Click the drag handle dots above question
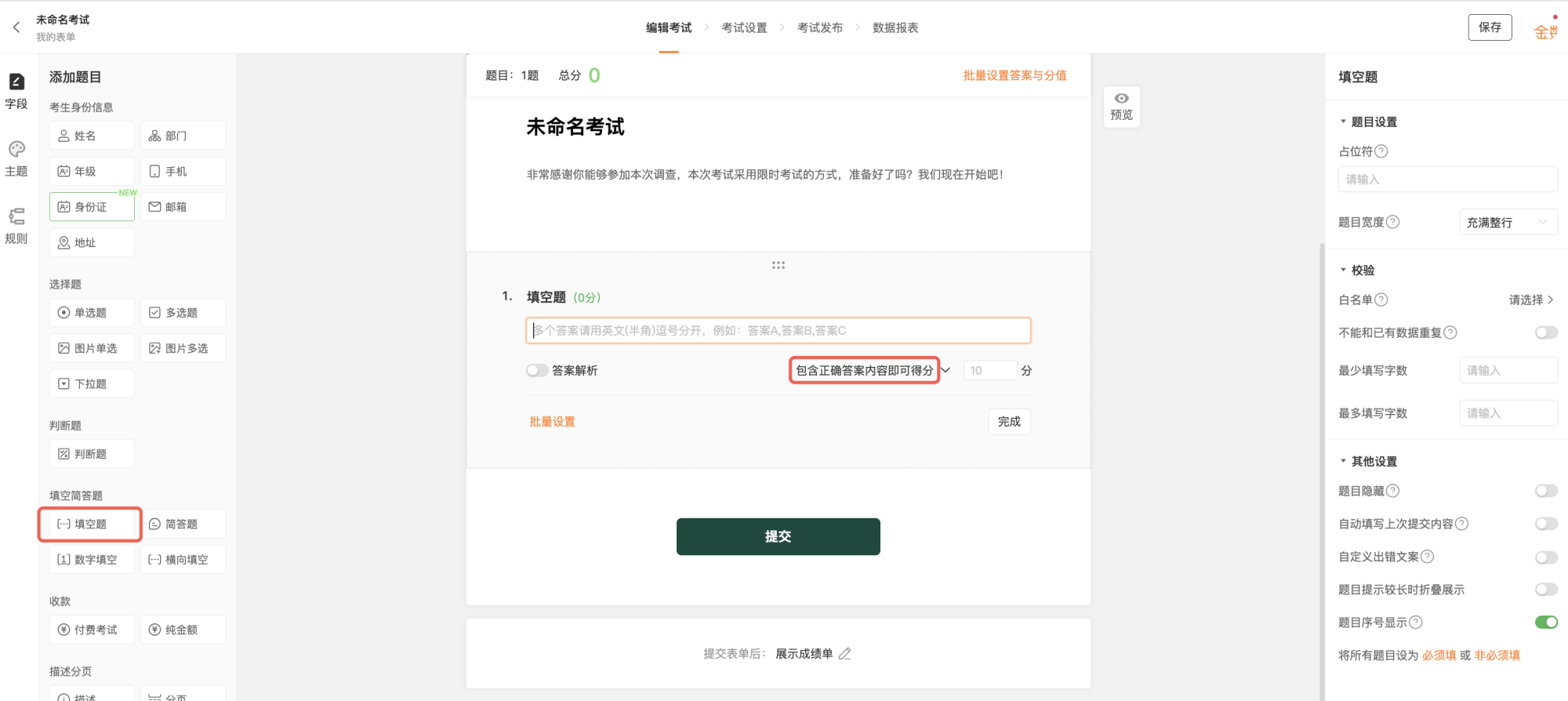Image resolution: width=1568 pixels, height=701 pixels. pyautogui.click(x=778, y=265)
